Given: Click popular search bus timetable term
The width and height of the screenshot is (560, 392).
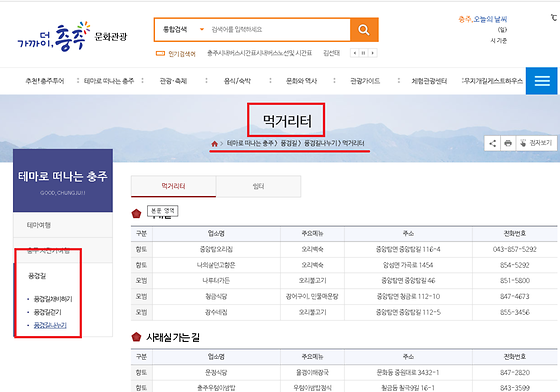Looking at the screenshot, I should click(260, 53).
